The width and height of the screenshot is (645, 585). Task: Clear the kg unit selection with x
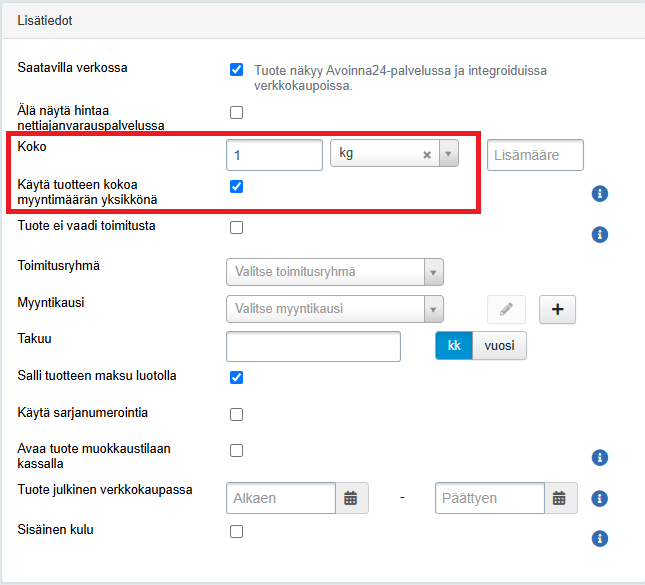tap(426, 154)
